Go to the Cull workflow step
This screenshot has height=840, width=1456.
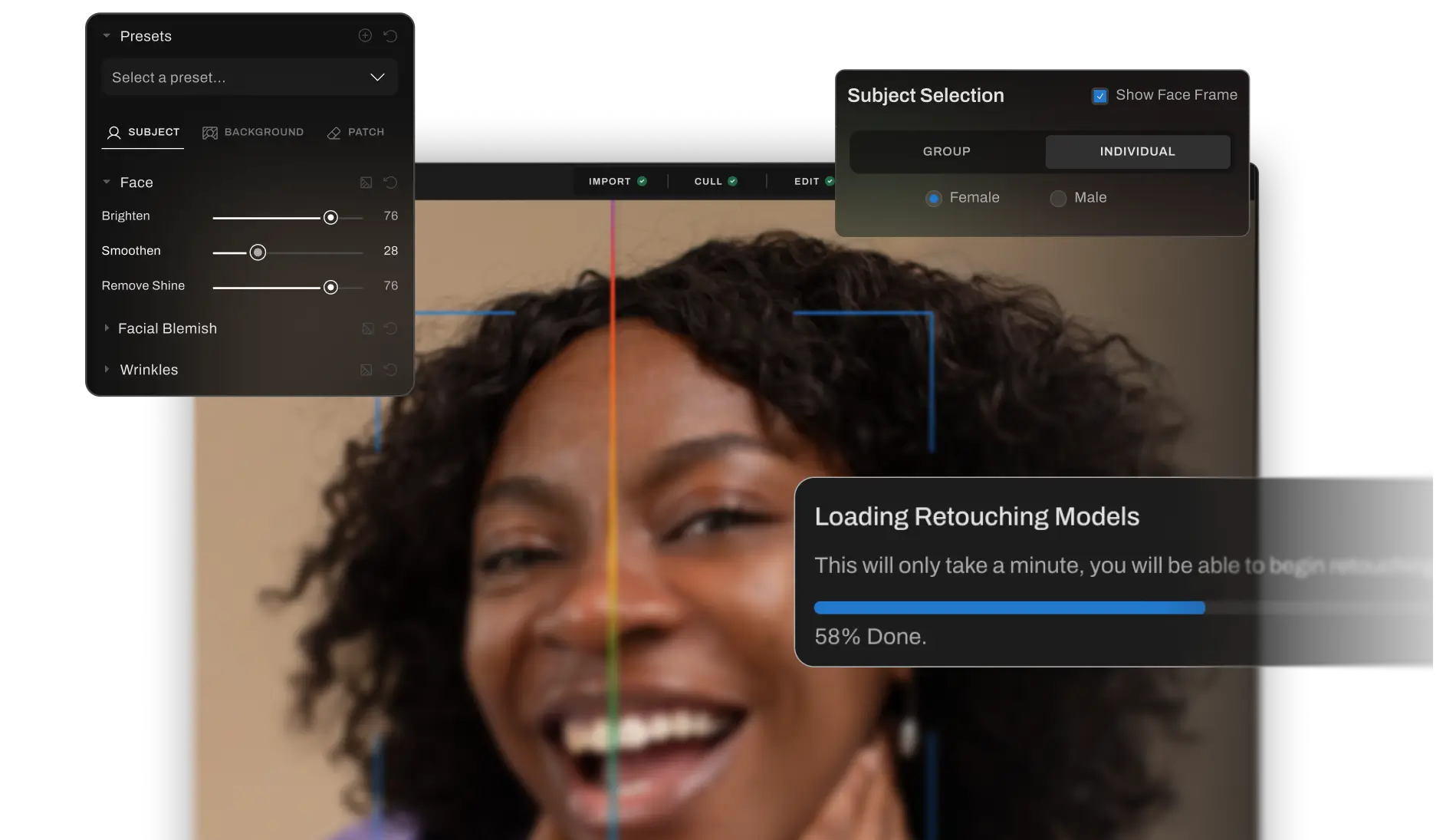tap(715, 182)
